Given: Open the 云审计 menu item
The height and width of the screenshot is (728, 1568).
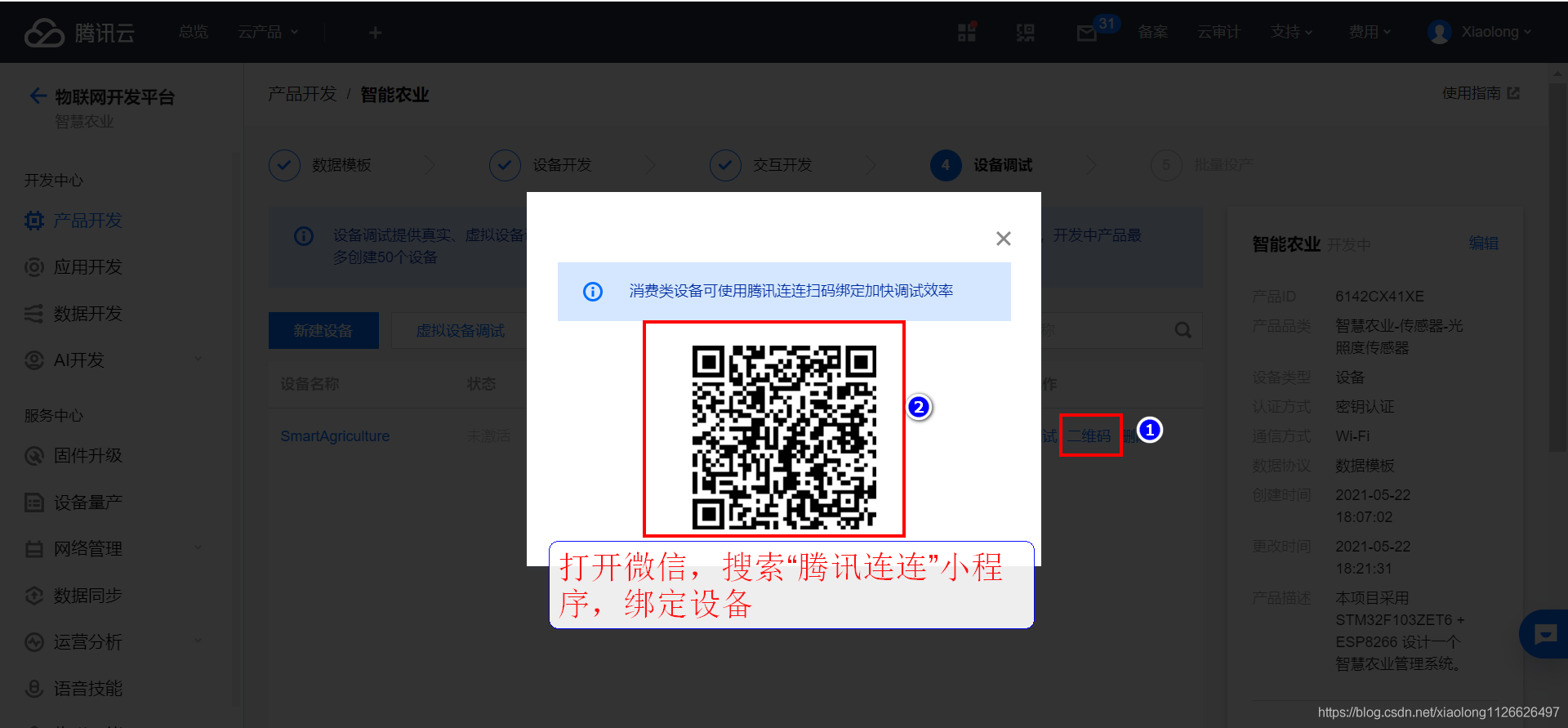Looking at the screenshot, I should (1218, 32).
